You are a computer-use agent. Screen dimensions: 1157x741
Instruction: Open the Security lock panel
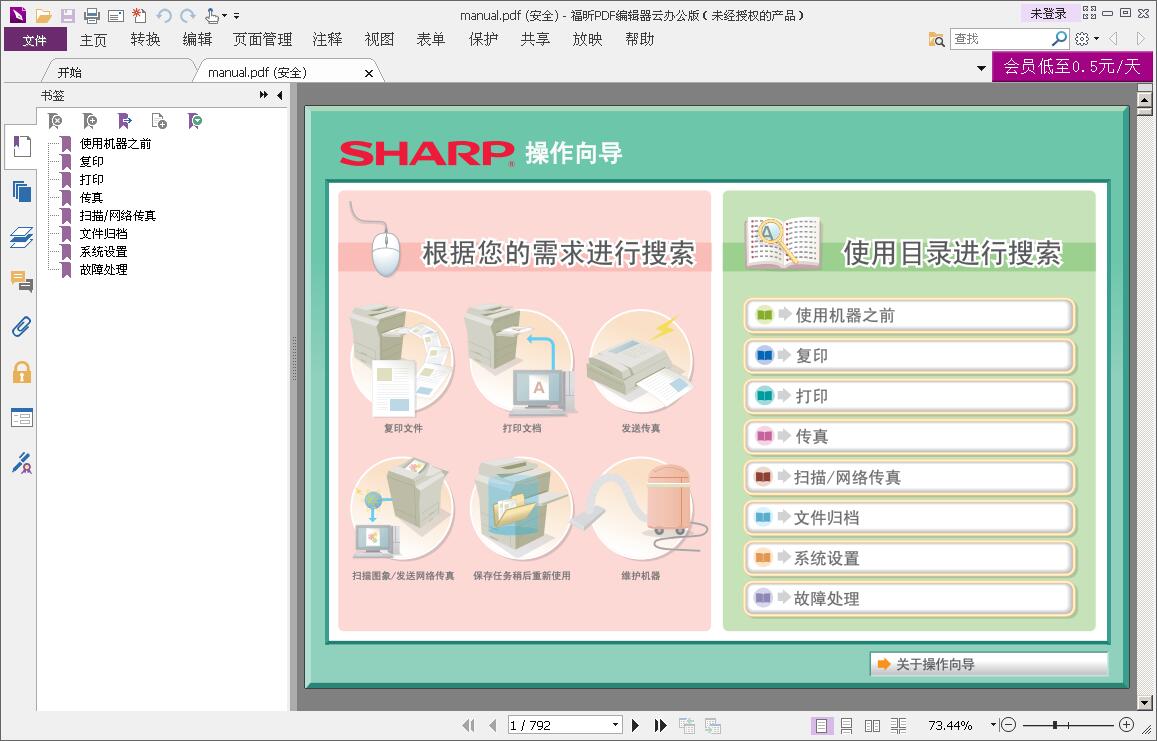click(22, 372)
